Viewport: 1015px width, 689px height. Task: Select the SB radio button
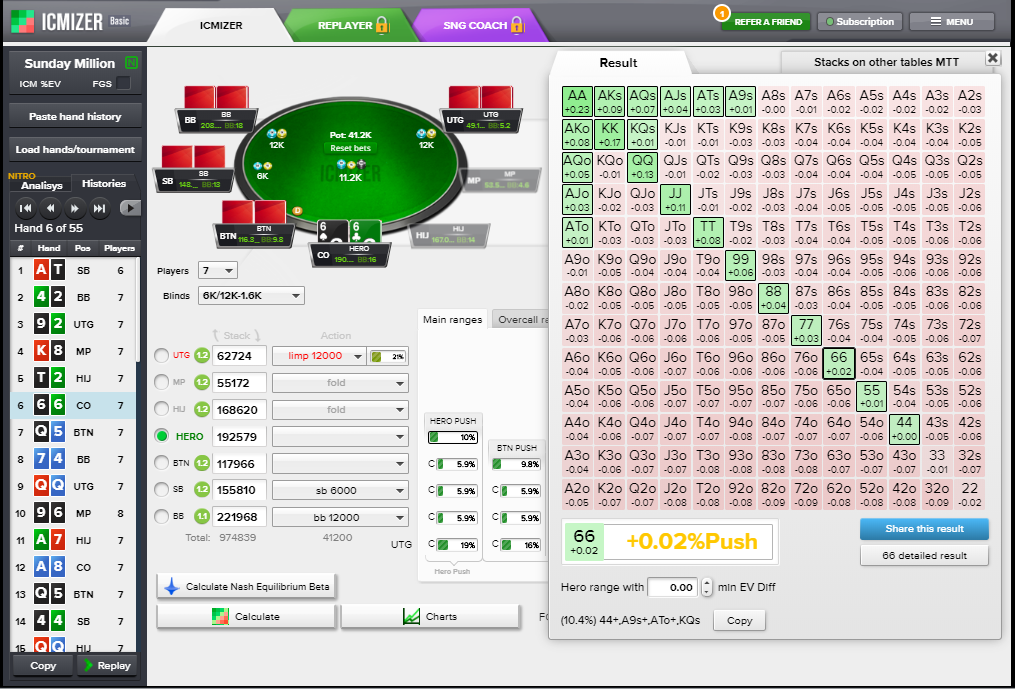pyautogui.click(x=162, y=490)
